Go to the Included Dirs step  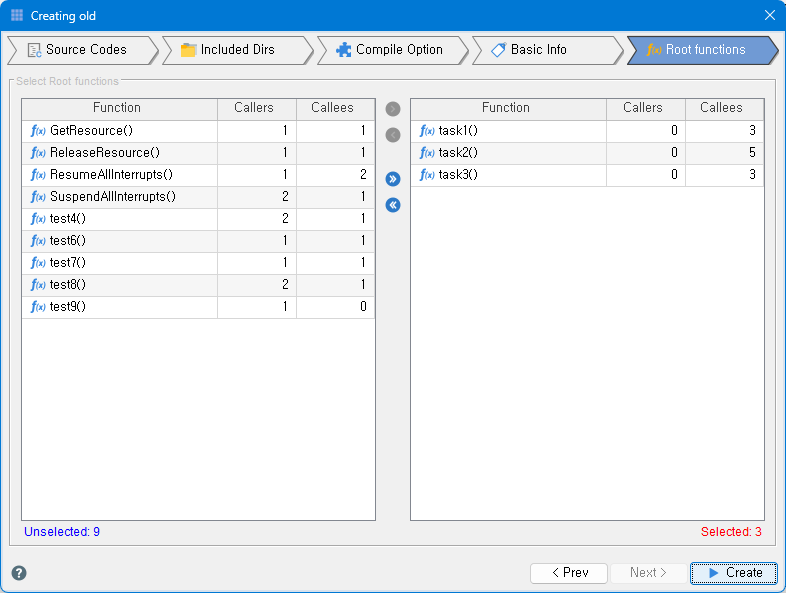238,50
